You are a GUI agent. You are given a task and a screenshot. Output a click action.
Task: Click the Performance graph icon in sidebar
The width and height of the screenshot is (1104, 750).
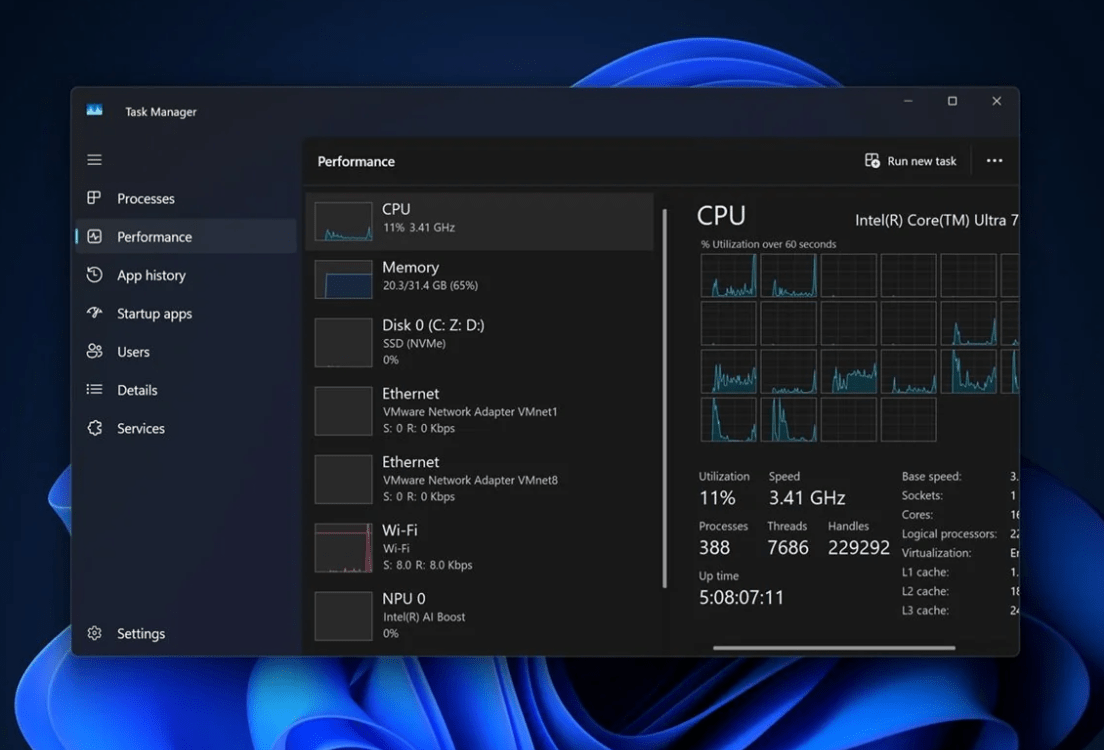(x=94, y=237)
